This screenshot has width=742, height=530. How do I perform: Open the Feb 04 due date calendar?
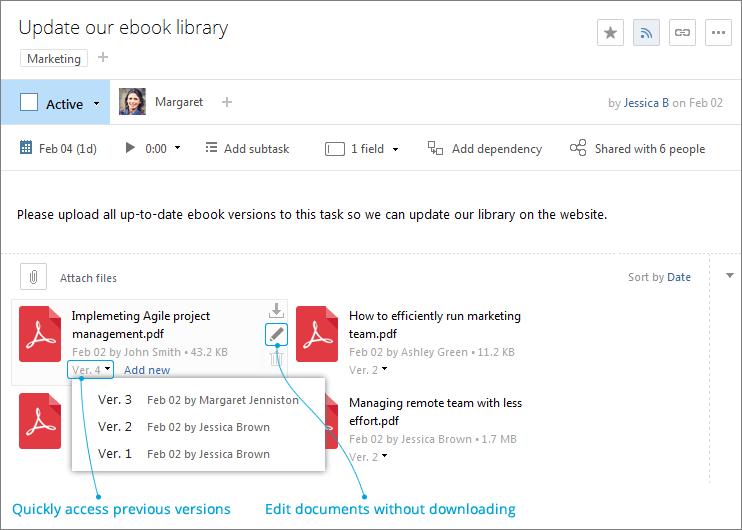point(58,149)
